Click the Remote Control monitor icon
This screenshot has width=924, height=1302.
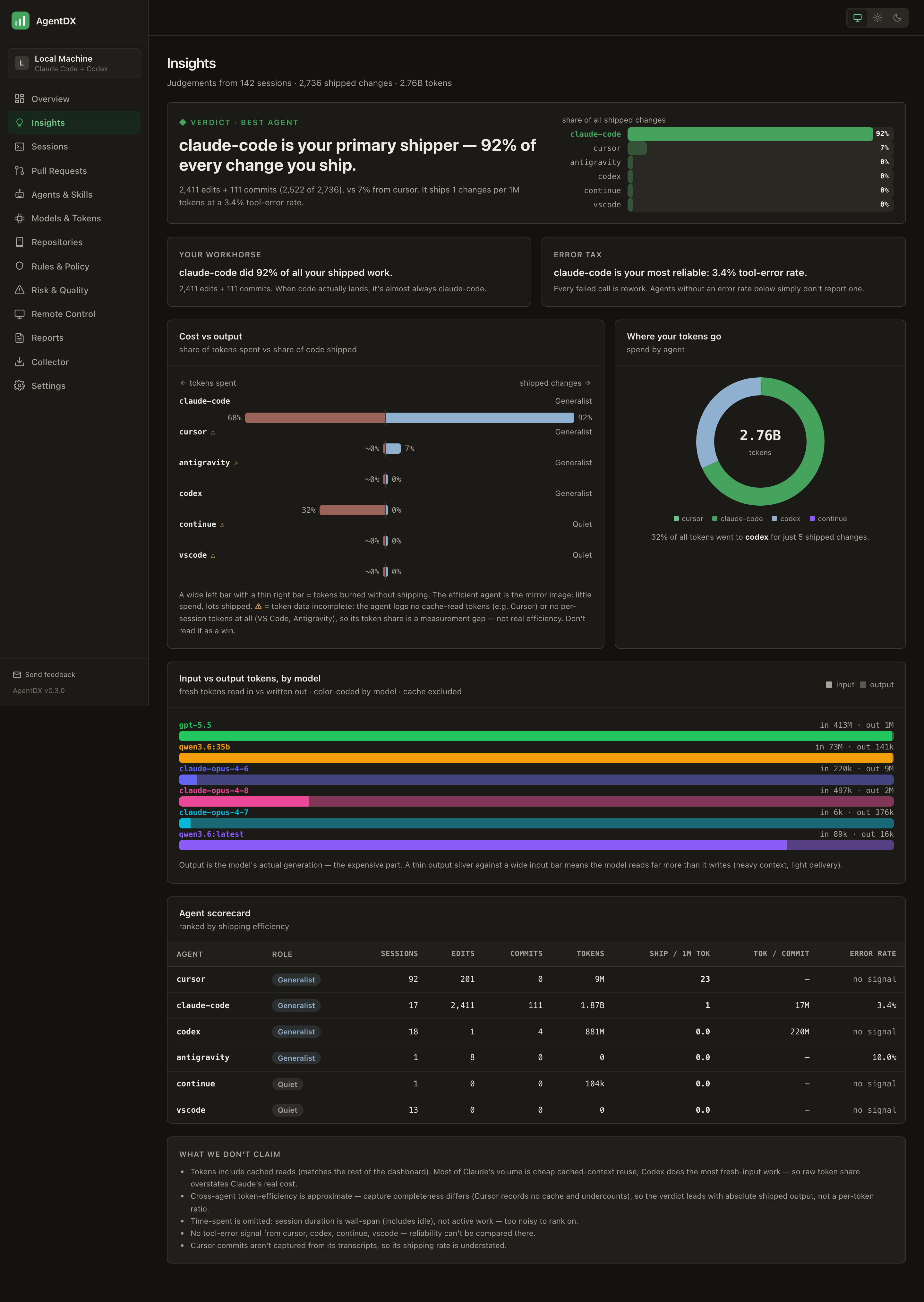coord(19,313)
